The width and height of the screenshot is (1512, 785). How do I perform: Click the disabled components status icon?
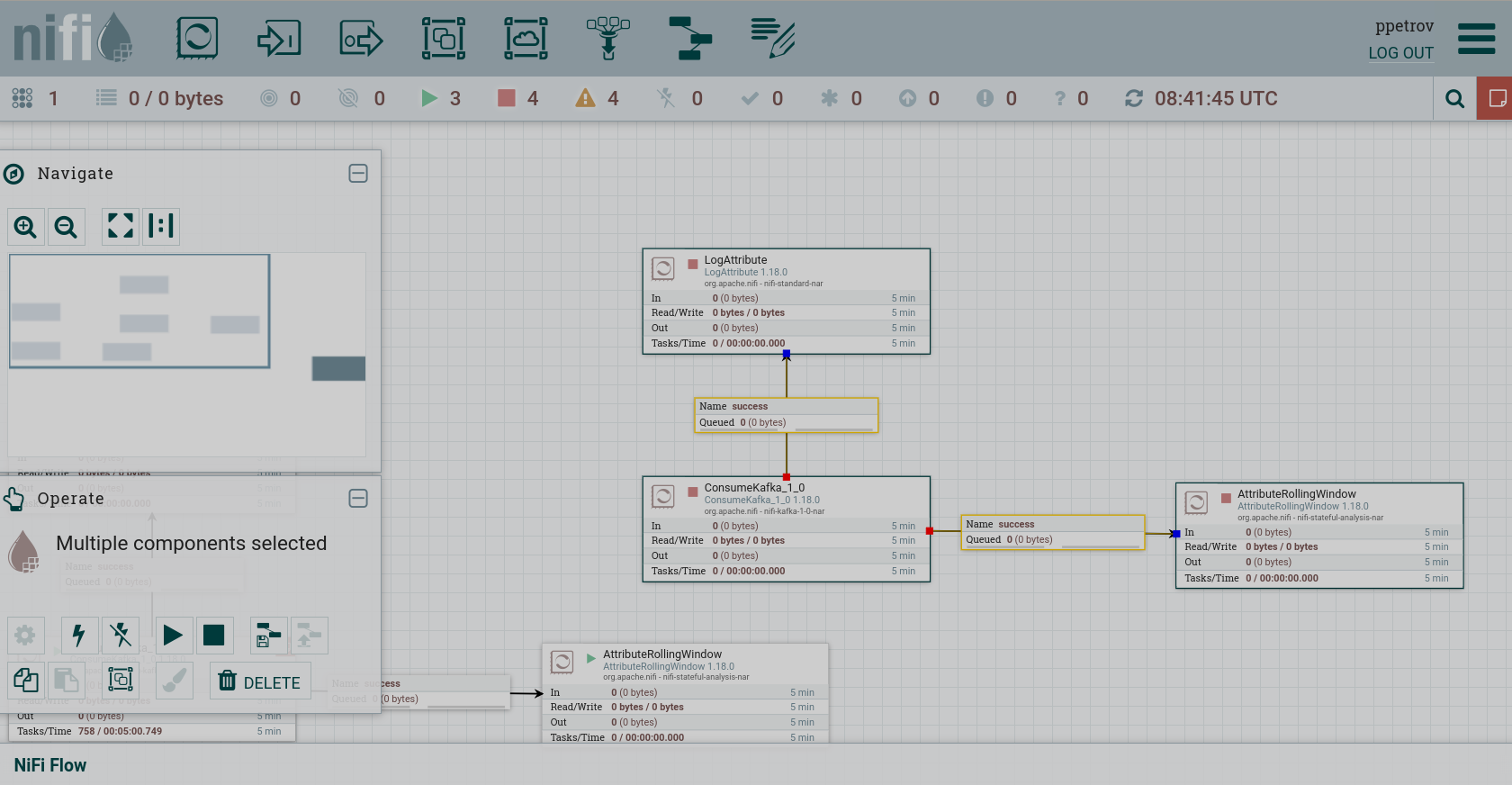pos(666,98)
